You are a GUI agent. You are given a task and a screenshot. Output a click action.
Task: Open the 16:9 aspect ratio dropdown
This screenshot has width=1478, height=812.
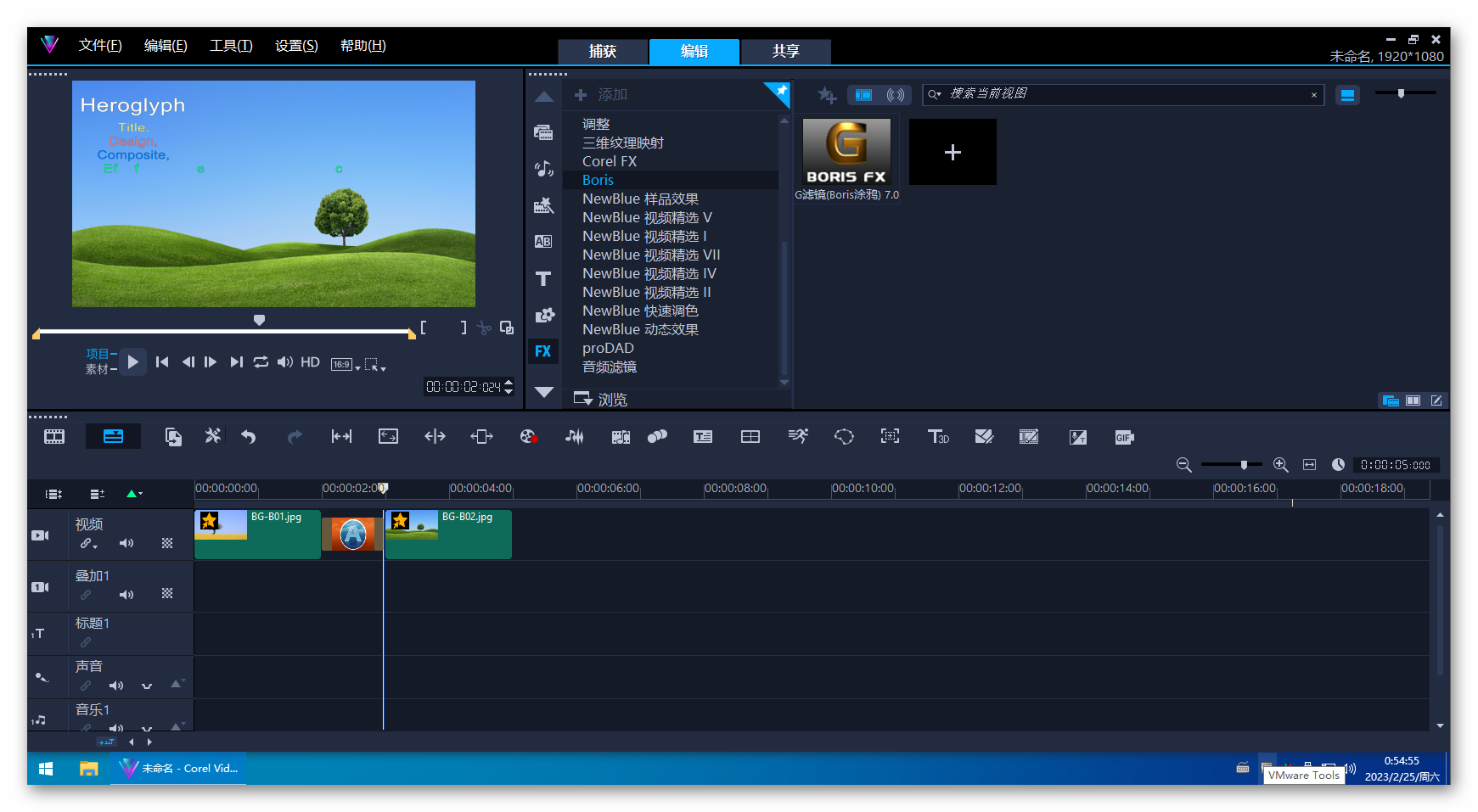[x=346, y=365]
